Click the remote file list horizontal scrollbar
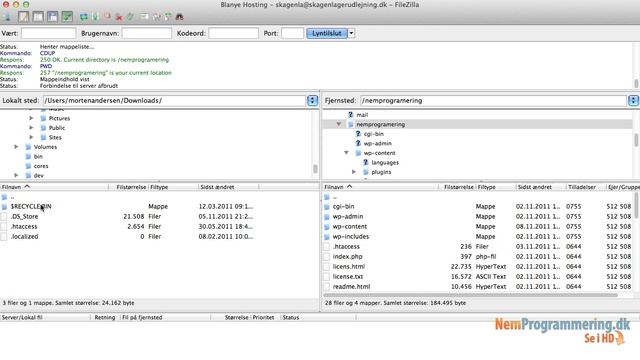This screenshot has width=640, height=360. click(x=471, y=295)
